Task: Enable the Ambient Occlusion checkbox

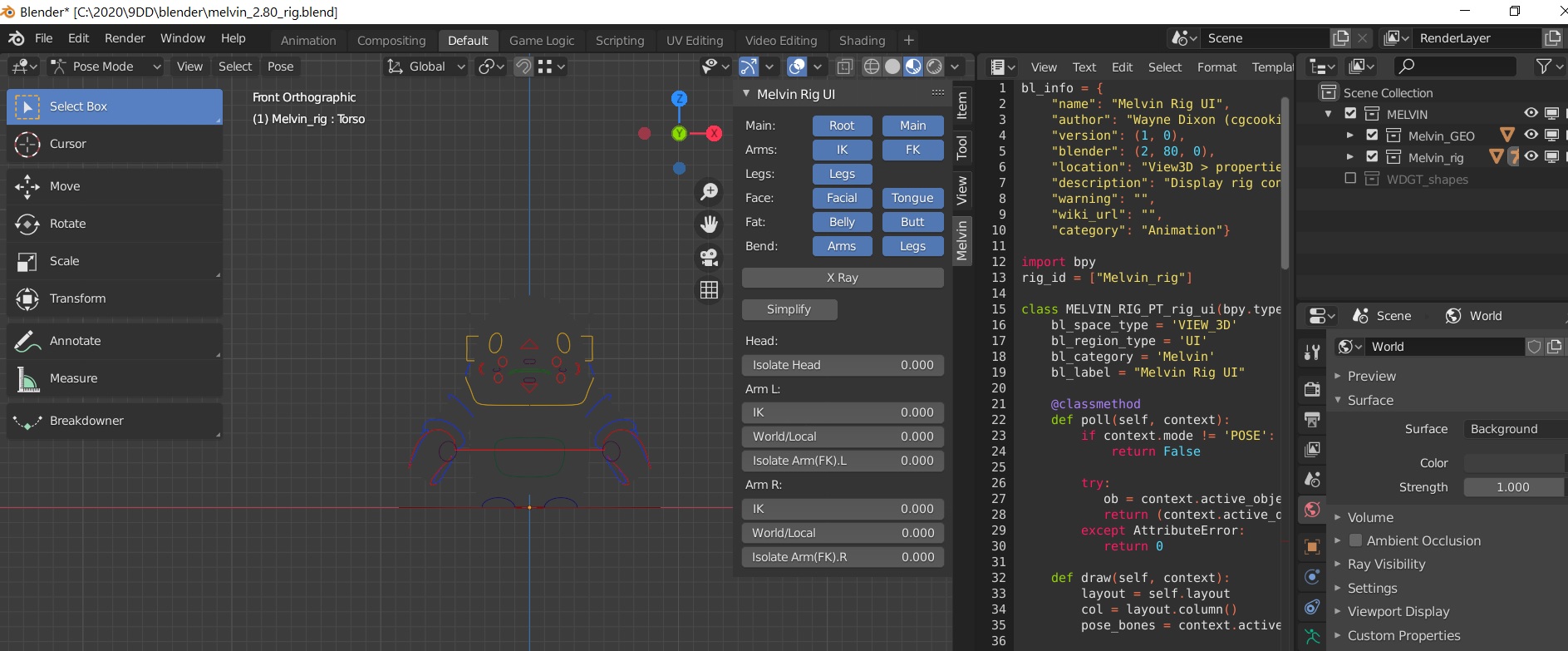Action: point(1355,540)
